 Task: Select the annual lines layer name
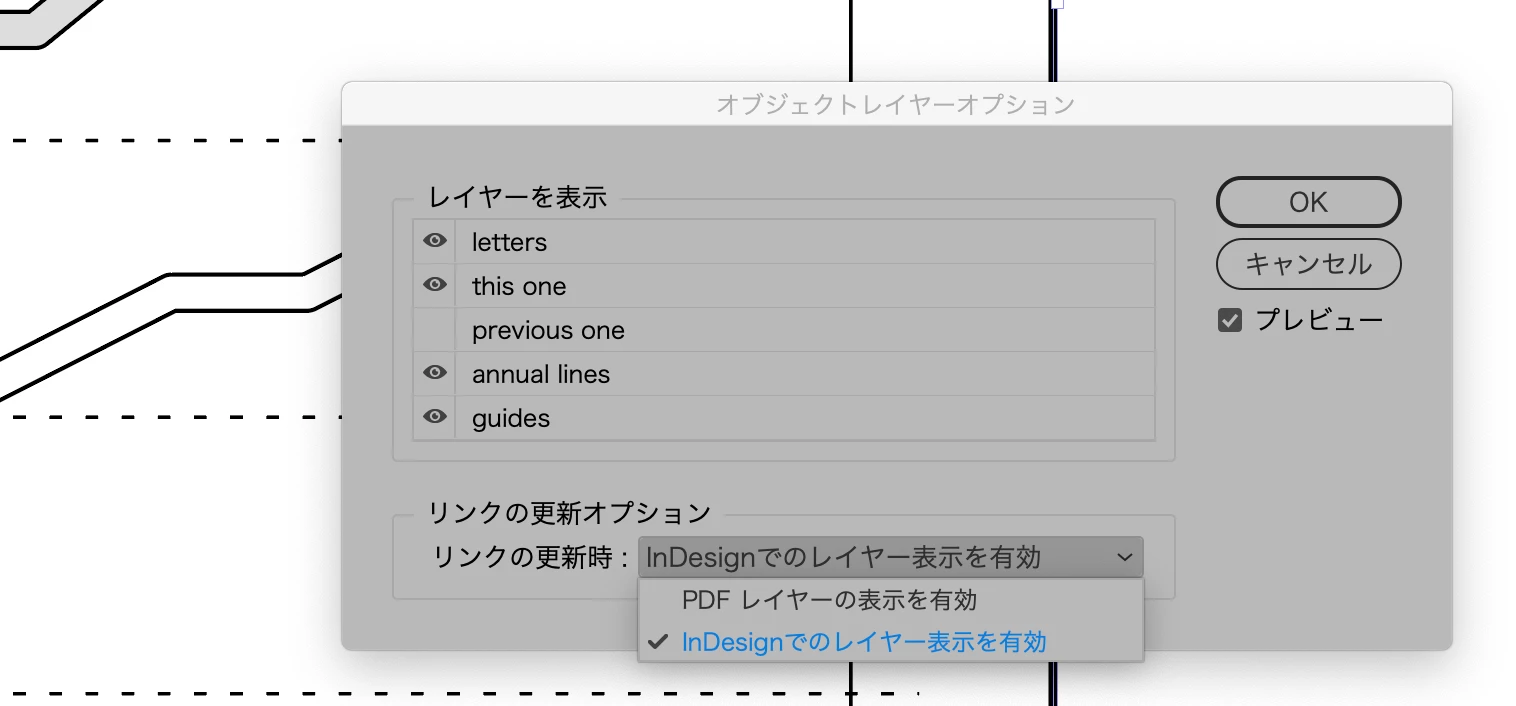(x=541, y=374)
